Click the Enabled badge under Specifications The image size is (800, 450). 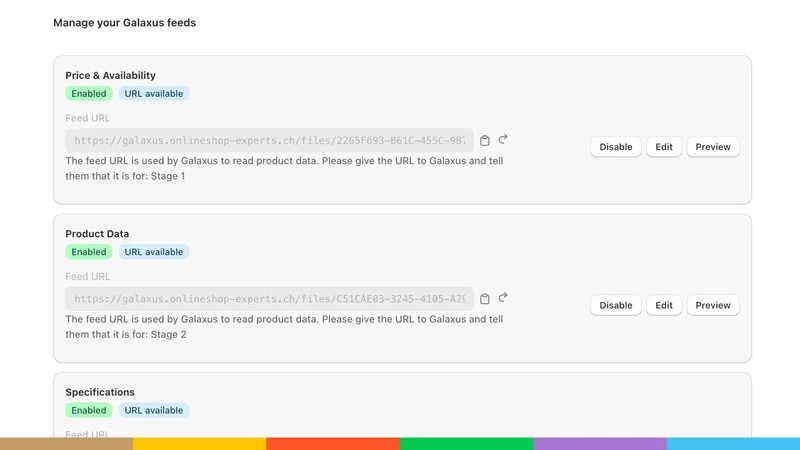tap(89, 410)
